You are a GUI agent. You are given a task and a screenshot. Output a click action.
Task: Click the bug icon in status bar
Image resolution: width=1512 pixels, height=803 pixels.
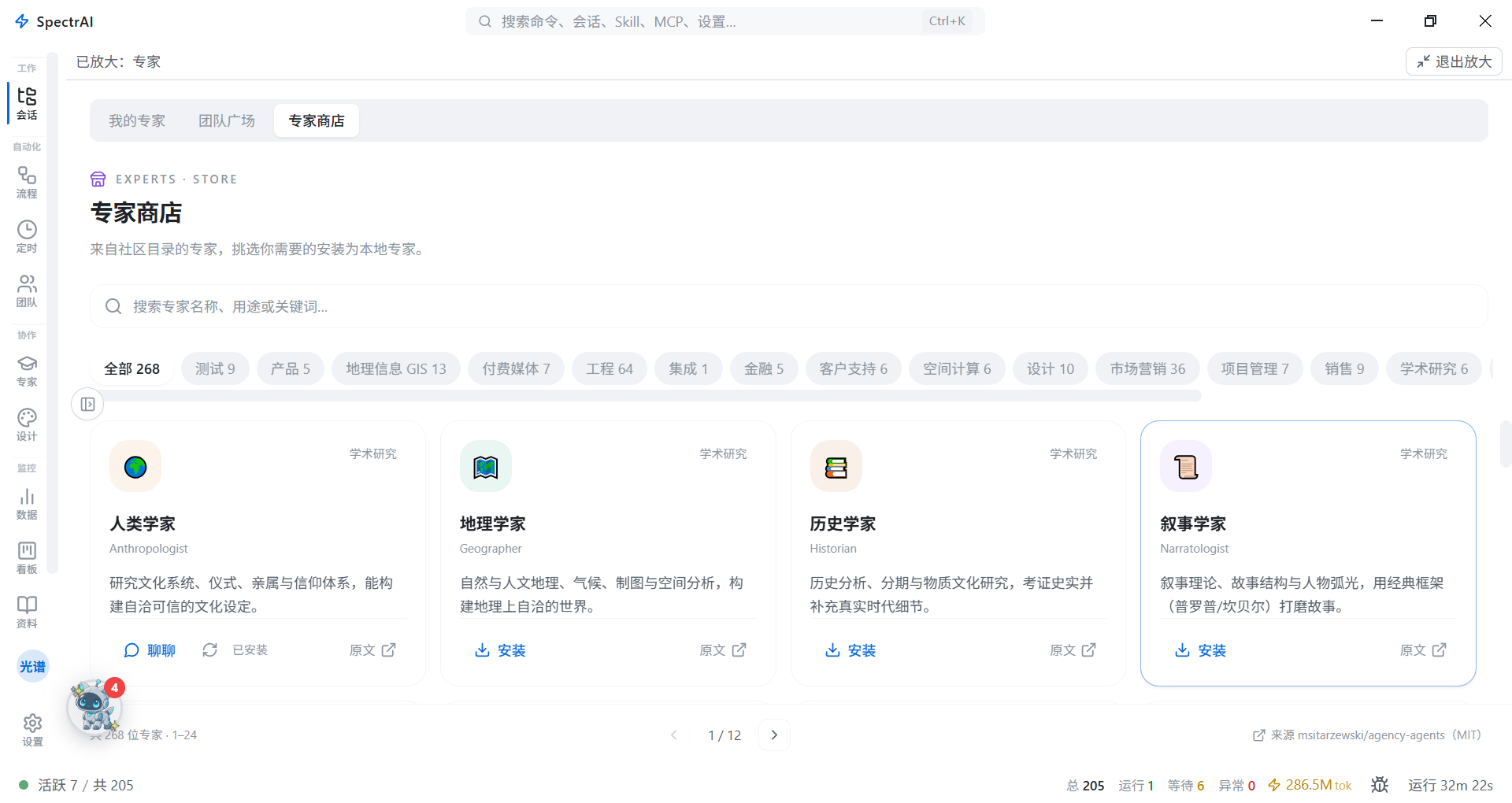tap(1380, 785)
